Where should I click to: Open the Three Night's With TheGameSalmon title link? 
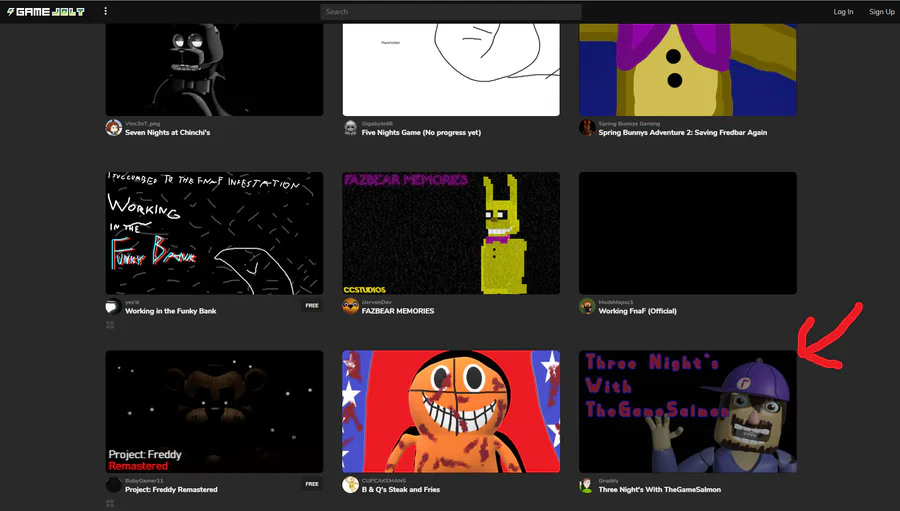[660, 490]
